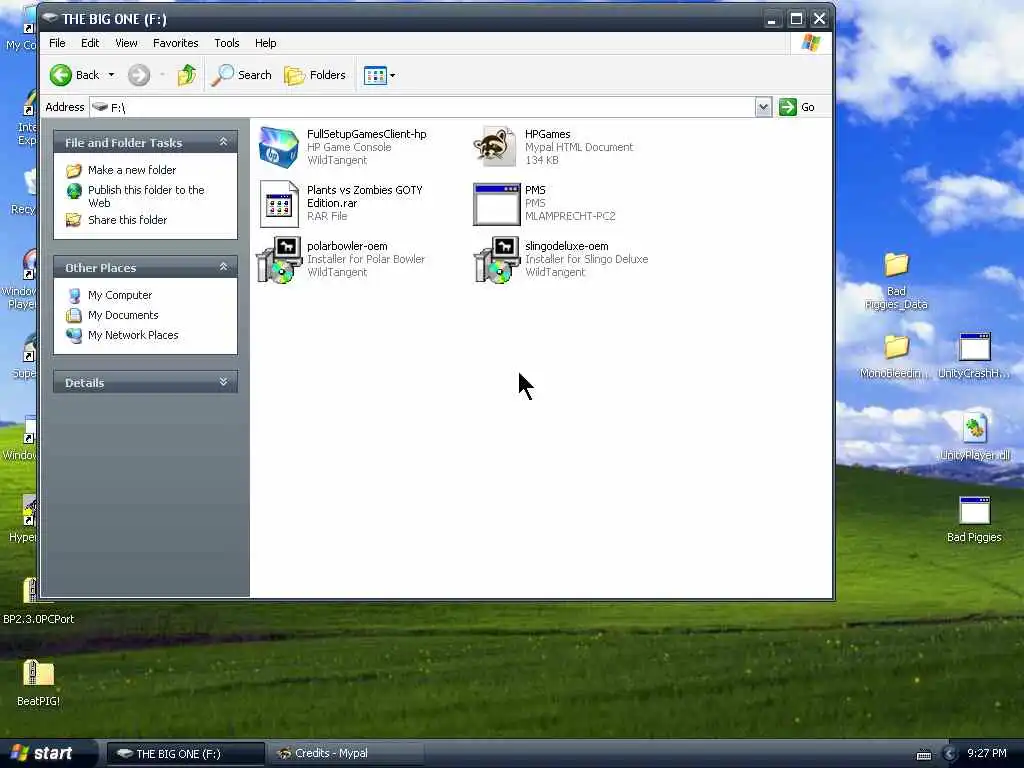Open the Favorites menu
Screen dimensions: 1024x768
click(x=176, y=43)
